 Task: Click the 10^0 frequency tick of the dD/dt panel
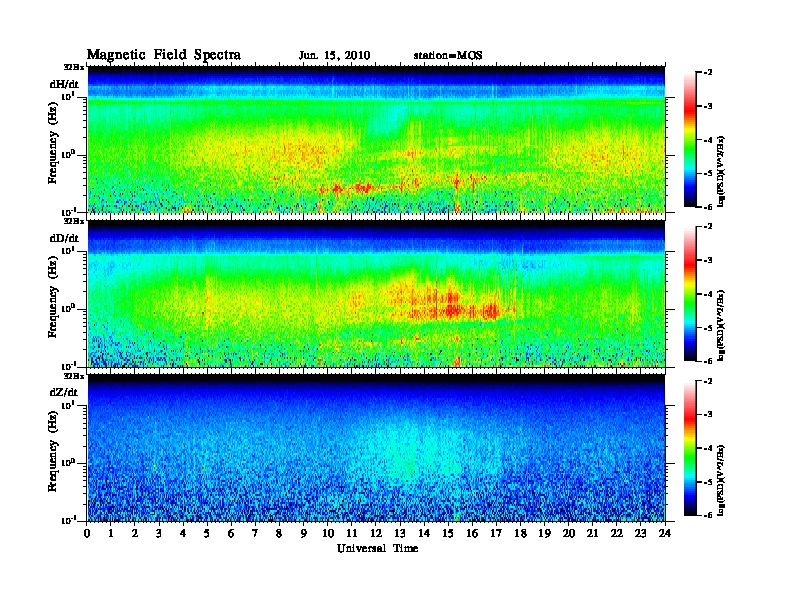tap(67, 308)
